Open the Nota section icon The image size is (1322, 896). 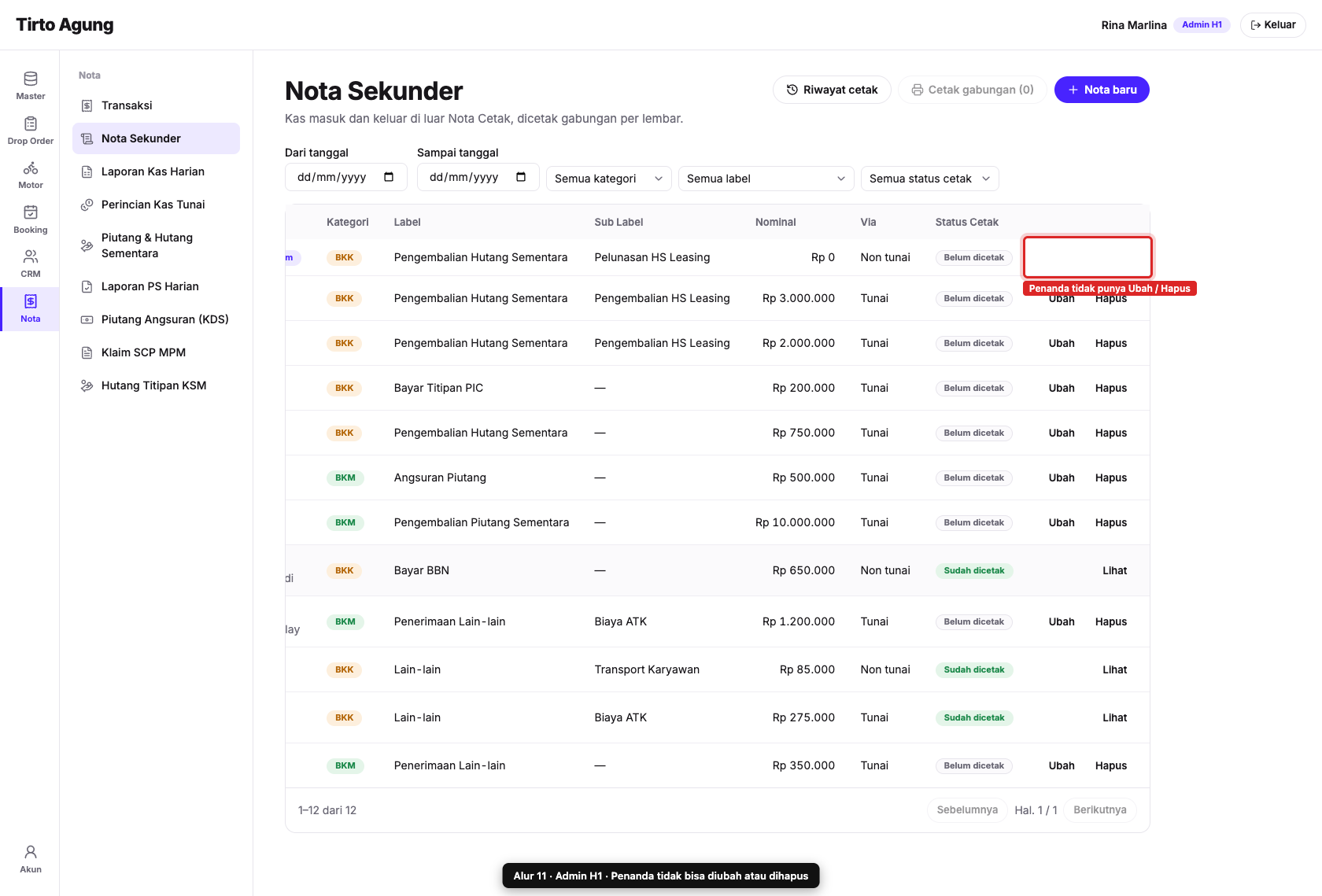click(x=31, y=301)
